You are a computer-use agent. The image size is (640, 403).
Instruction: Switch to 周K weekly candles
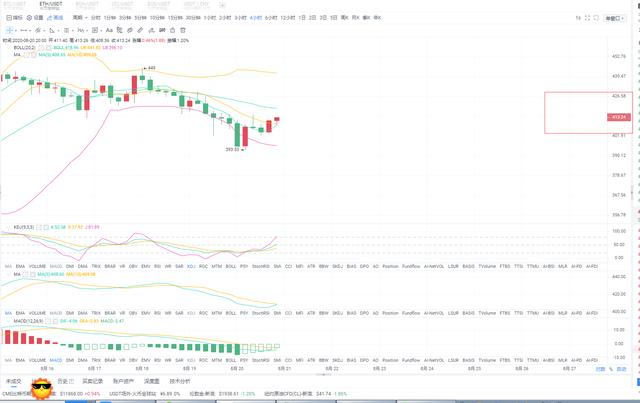pos(344,18)
